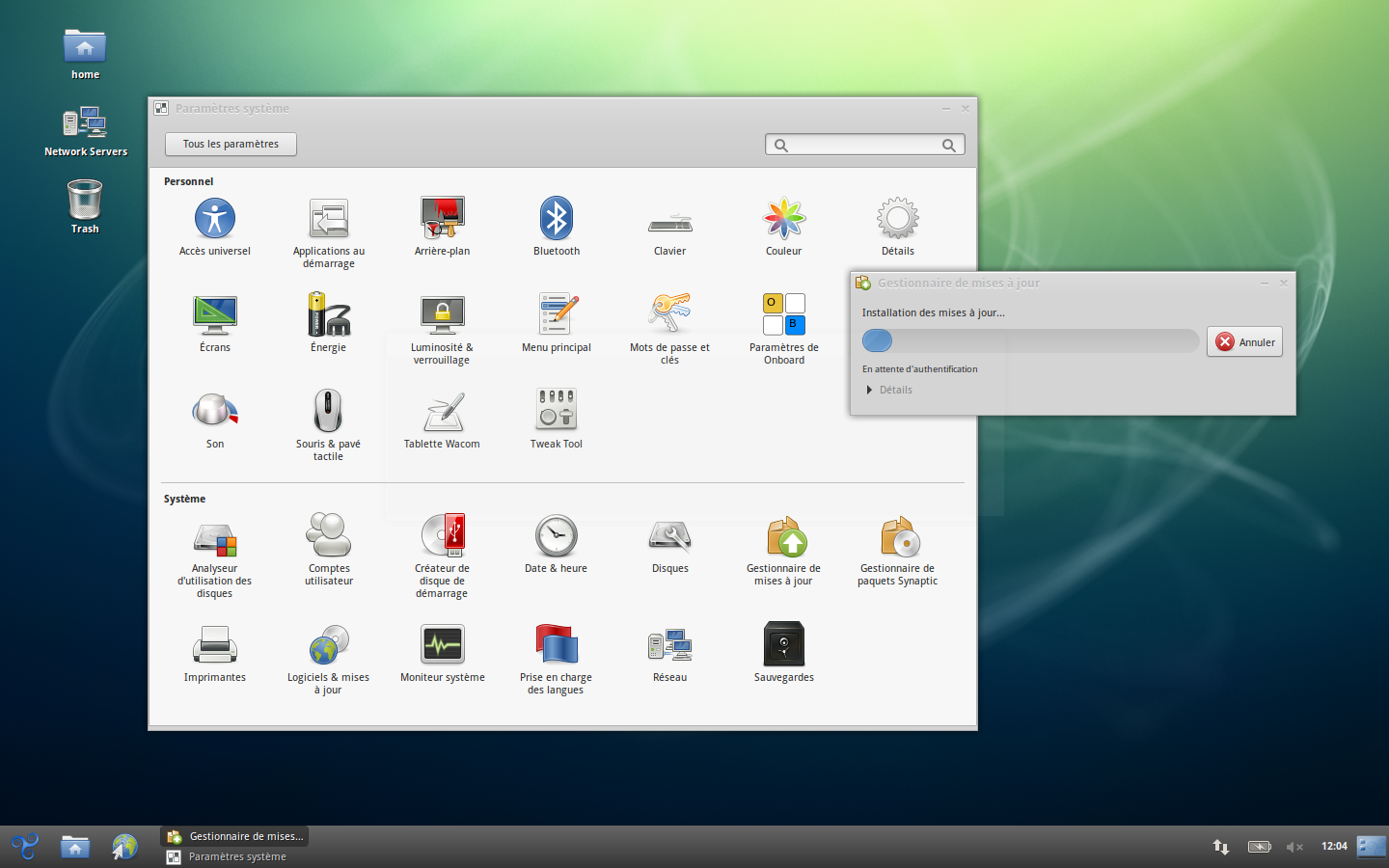Open file manager from bottom panel

75,847
